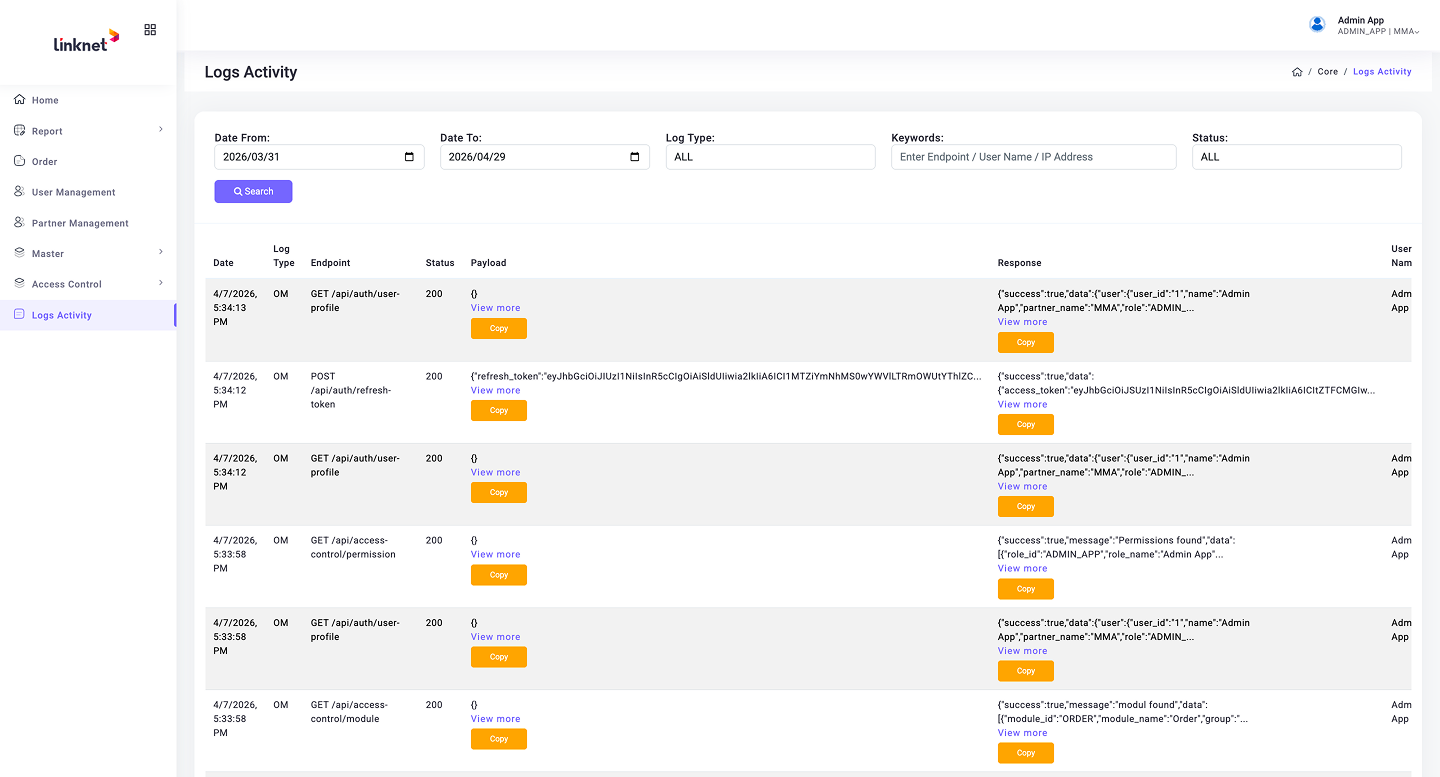The height and width of the screenshot is (777, 1440).
Task: Open the Log Type dropdown
Action: [x=771, y=157]
